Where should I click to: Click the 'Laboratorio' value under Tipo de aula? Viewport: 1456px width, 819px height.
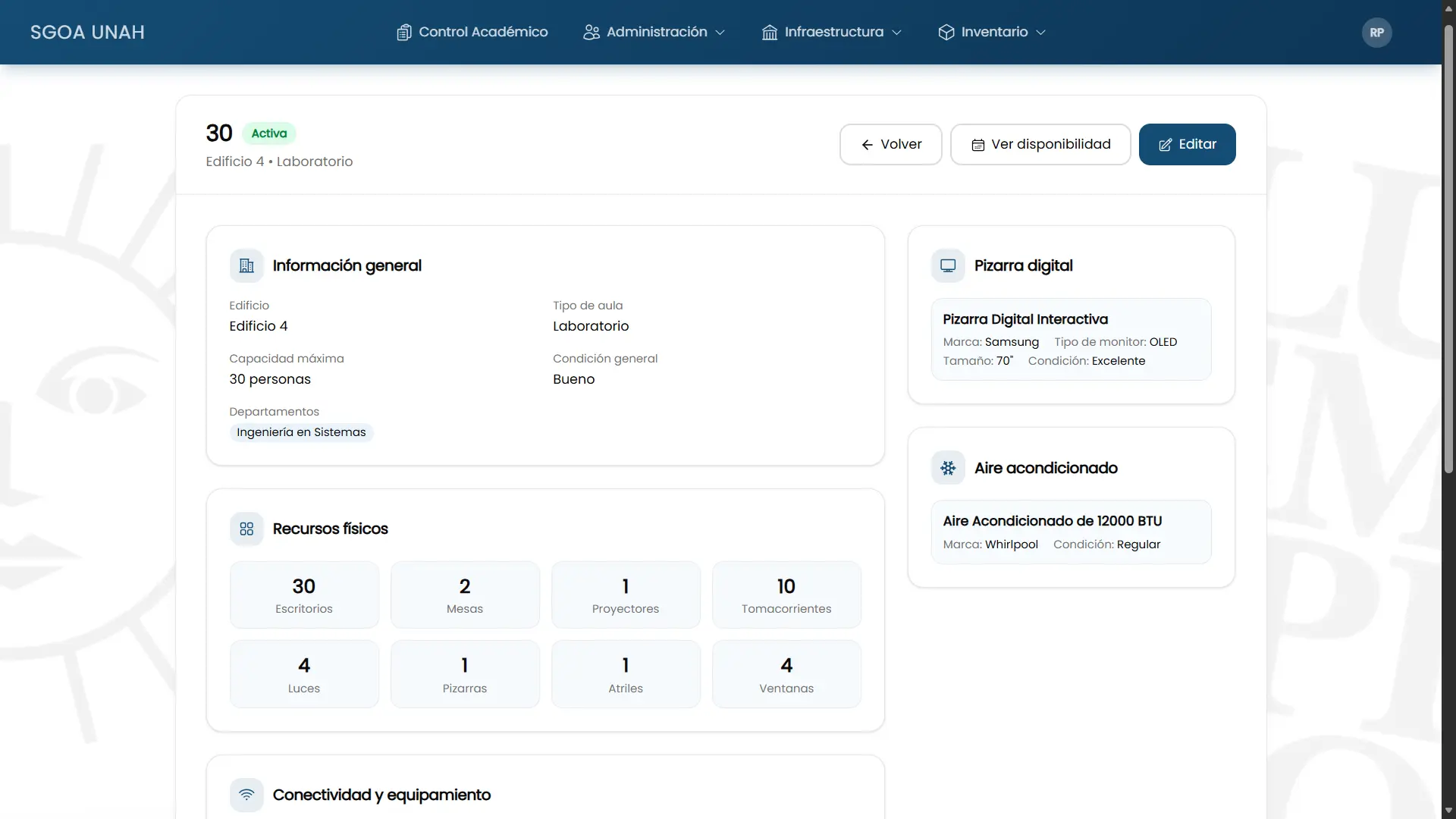591,326
